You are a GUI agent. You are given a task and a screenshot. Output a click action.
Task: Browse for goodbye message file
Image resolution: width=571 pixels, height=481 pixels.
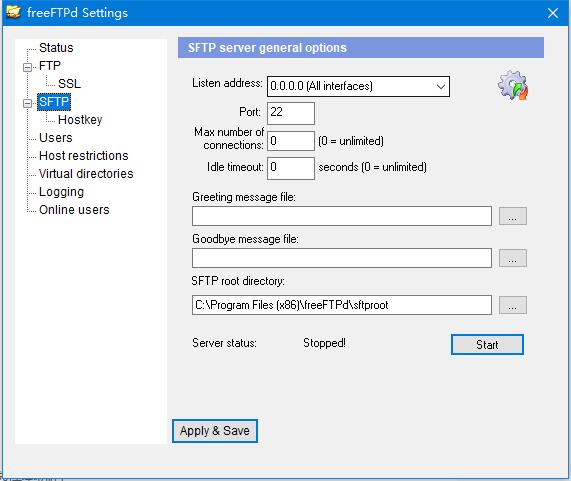click(x=512, y=258)
